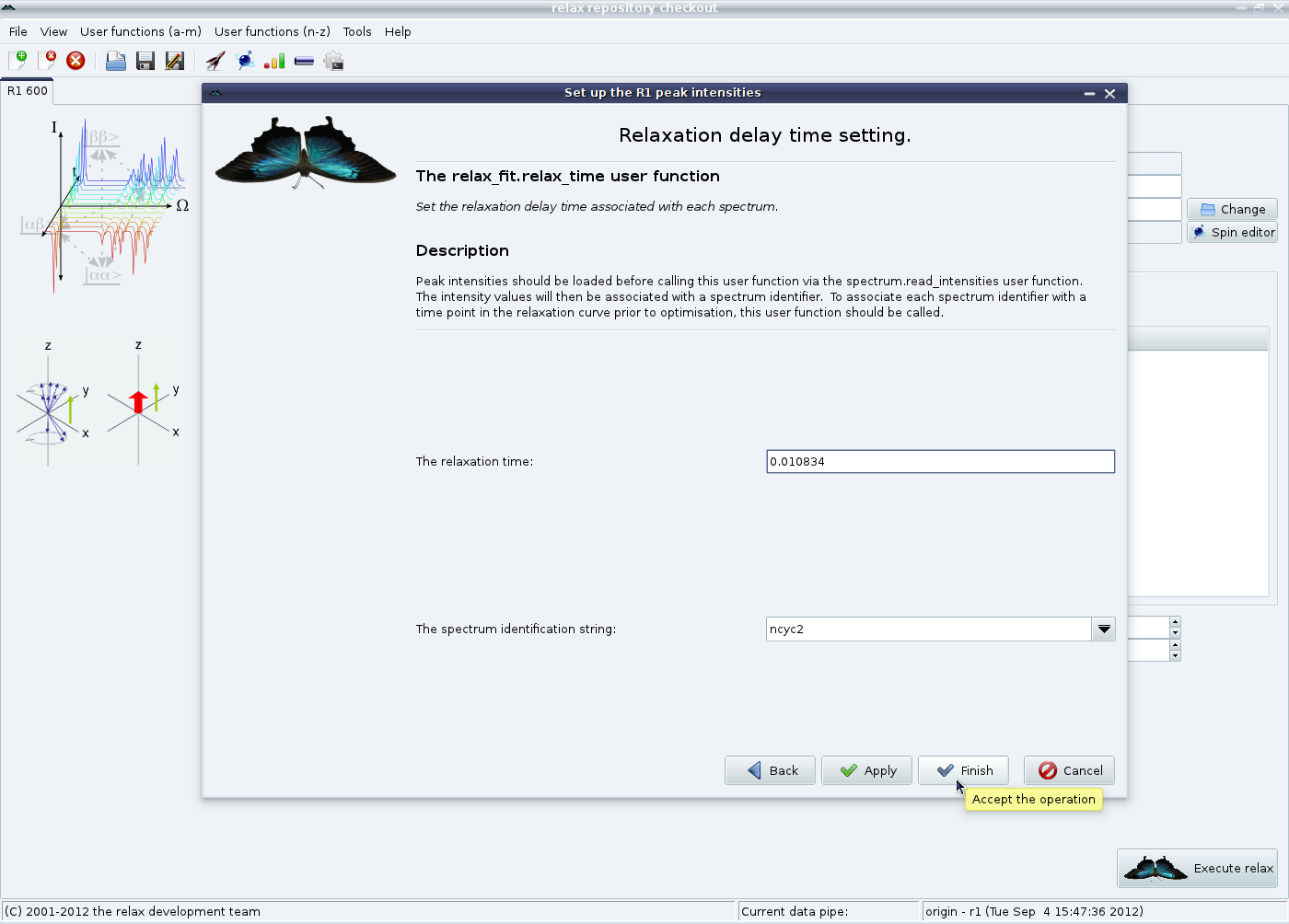Click the close analysis icon in toolbar

pyautogui.click(x=47, y=61)
